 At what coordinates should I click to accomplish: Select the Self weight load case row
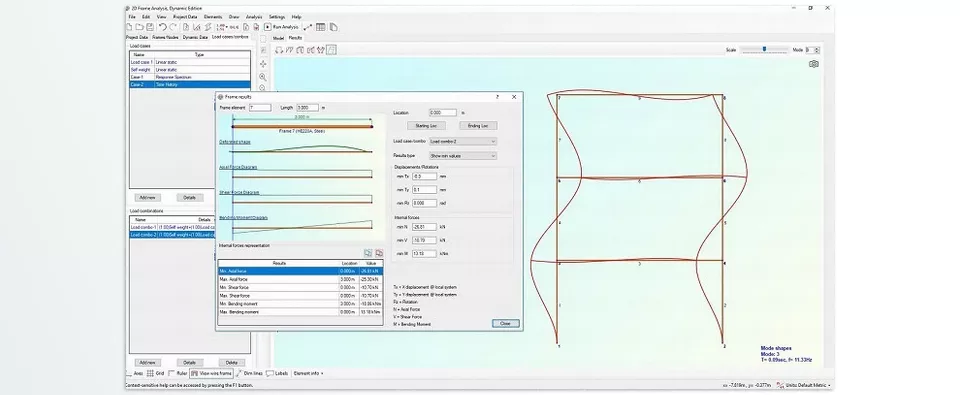190,70
